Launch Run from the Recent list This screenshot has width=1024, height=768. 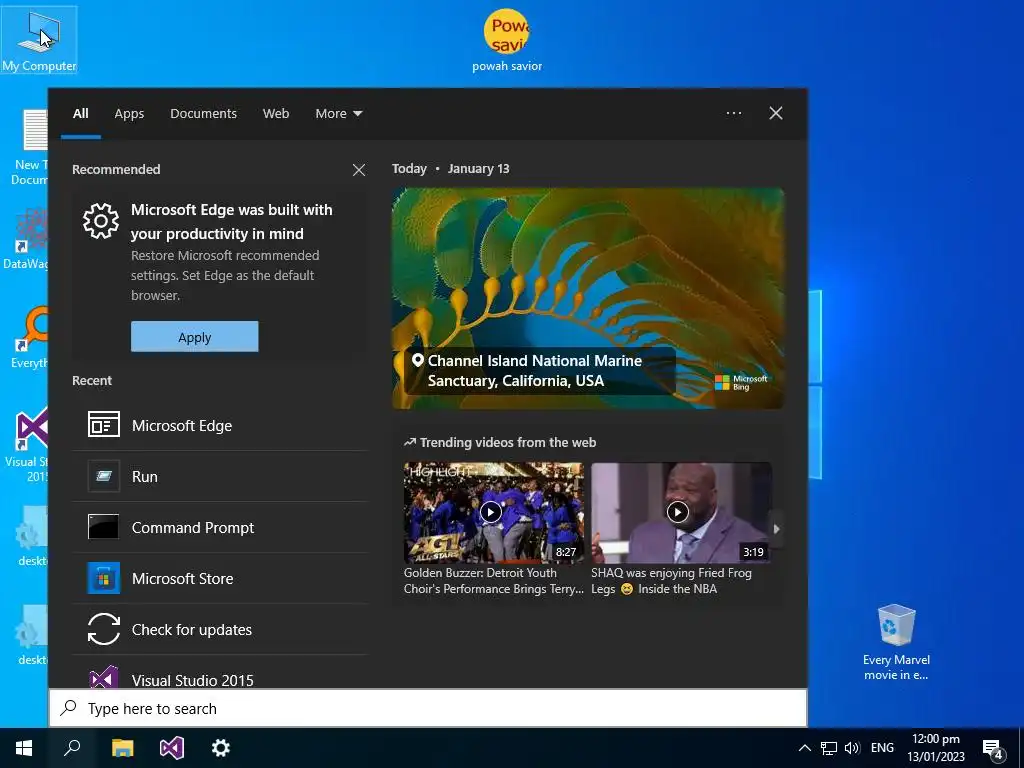220,477
